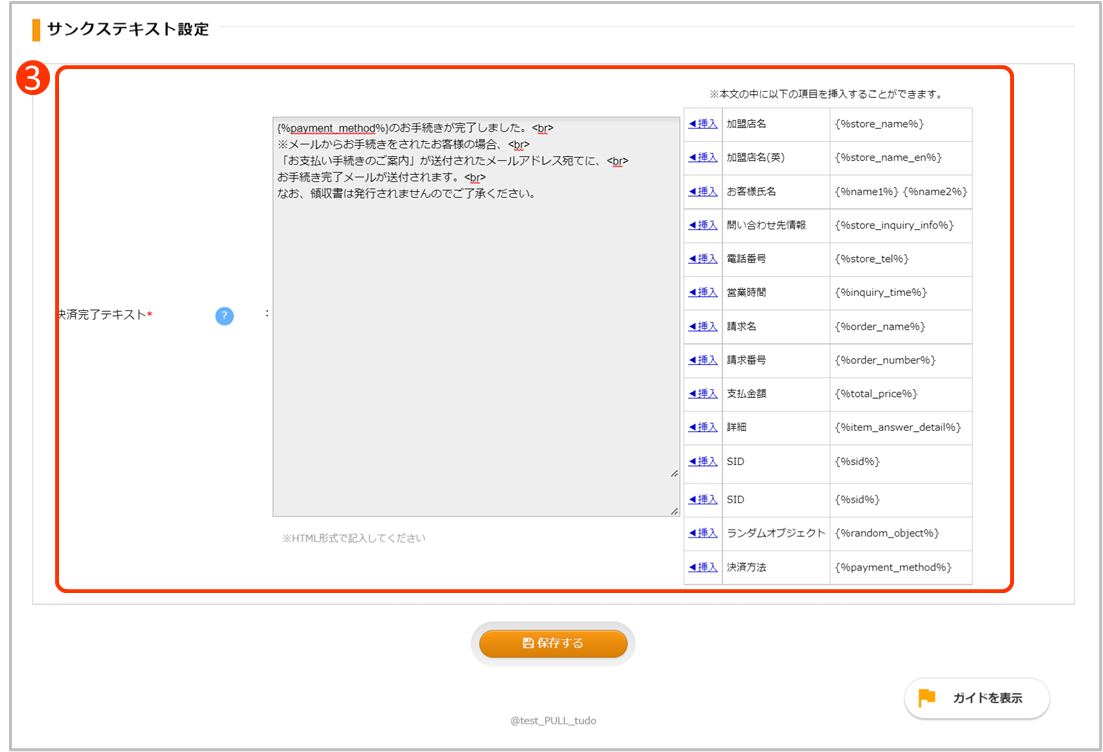Open the ガイドを表示 guide button

[977, 698]
